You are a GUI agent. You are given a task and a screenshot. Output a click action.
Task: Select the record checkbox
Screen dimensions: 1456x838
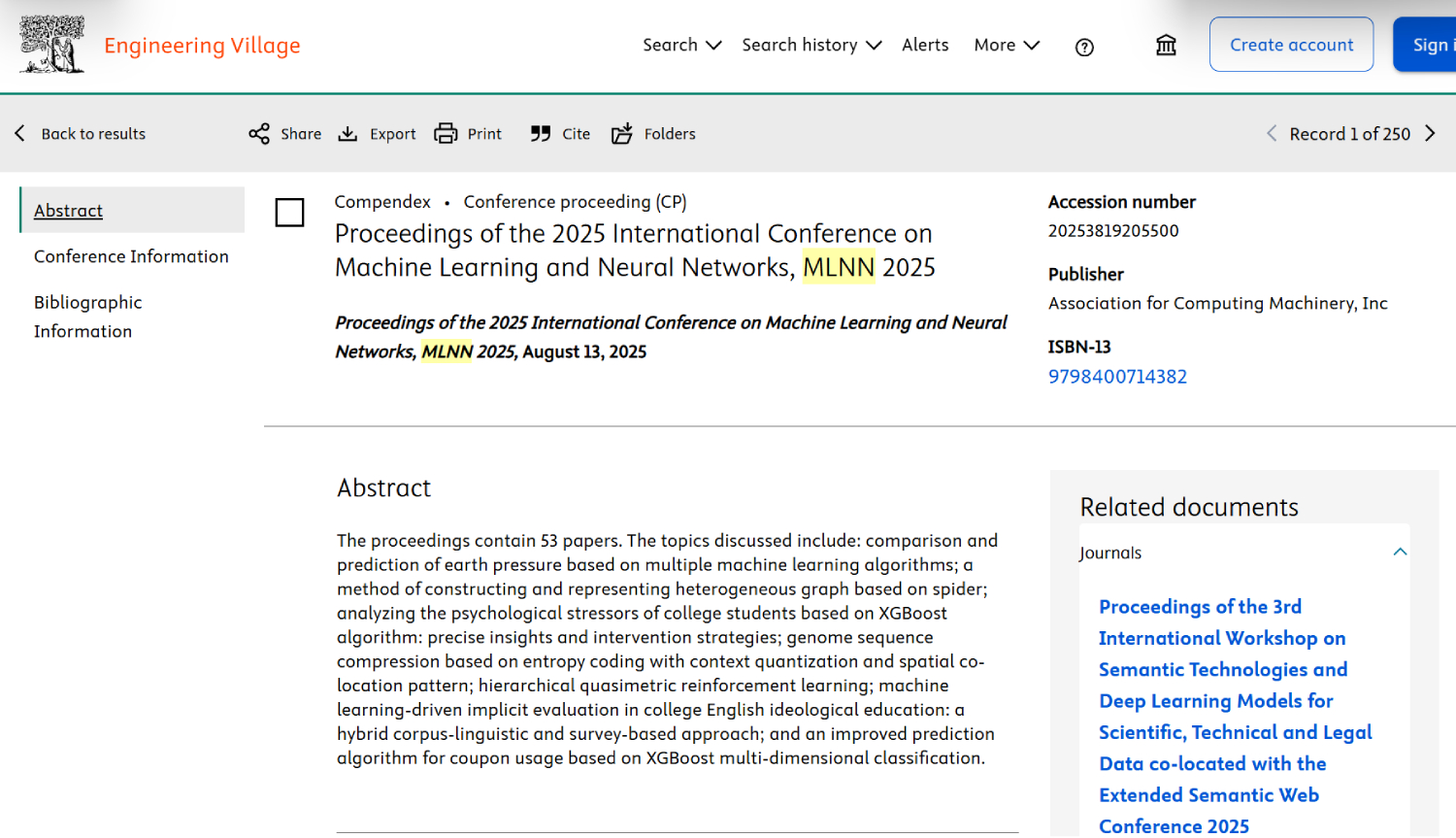(x=289, y=212)
